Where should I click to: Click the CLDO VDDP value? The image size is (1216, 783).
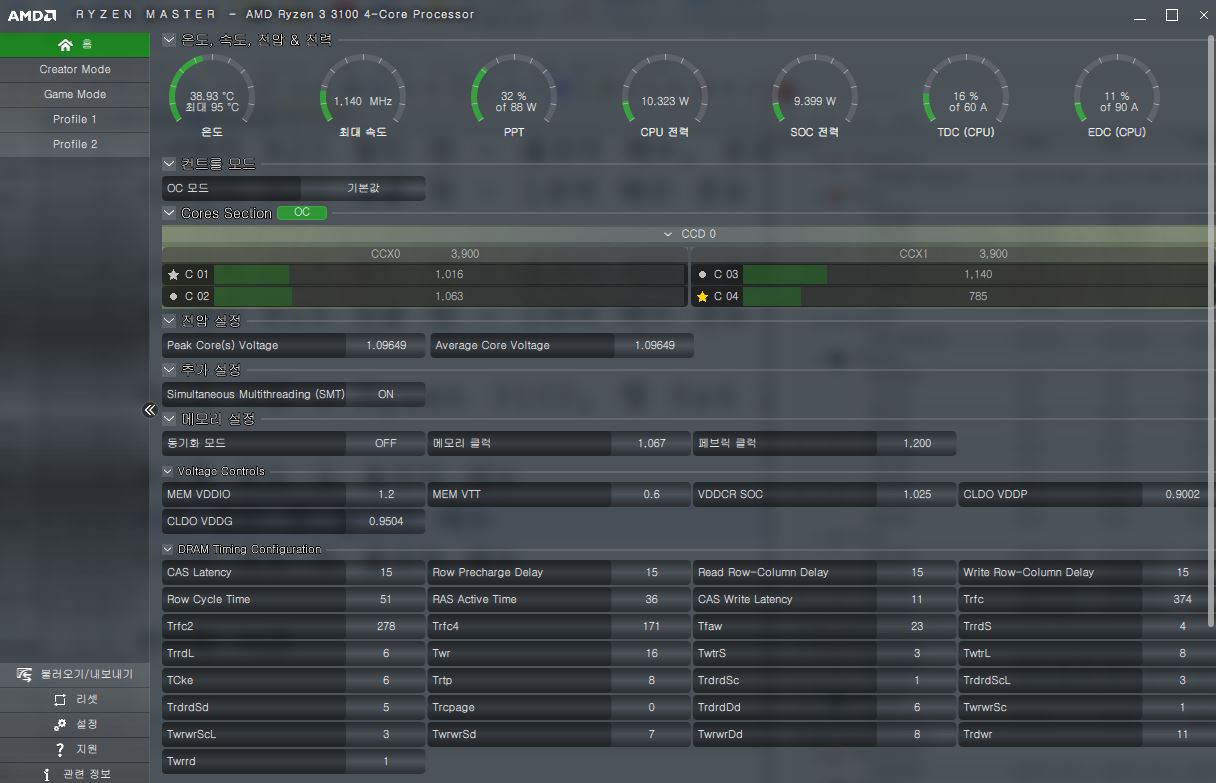(x=1179, y=494)
